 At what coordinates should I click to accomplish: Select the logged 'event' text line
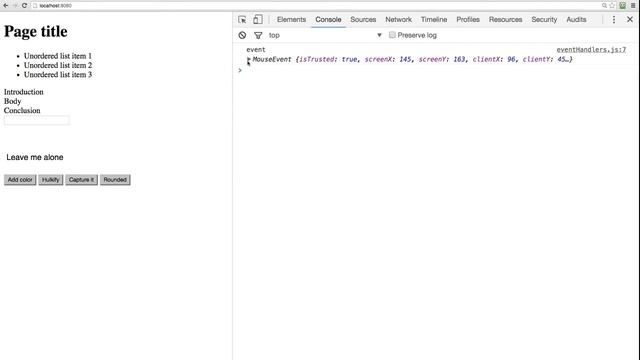pyautogui.click(x=256, y=50)
